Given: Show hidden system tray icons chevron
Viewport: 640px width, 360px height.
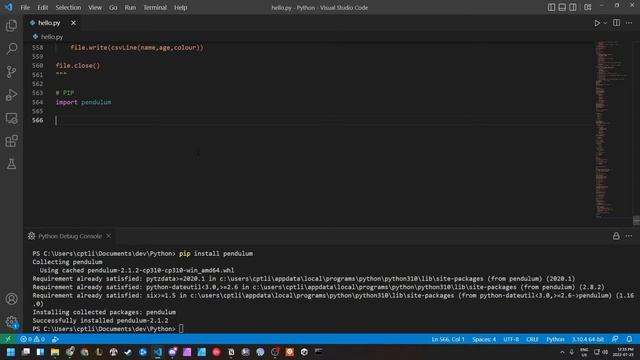Looking at the screenshot, I should 562,352.
